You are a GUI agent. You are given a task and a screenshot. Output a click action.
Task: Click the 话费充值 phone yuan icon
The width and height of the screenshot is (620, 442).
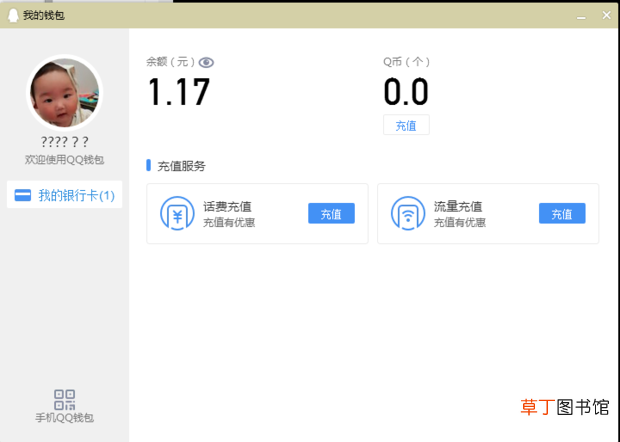pos(177,213)
